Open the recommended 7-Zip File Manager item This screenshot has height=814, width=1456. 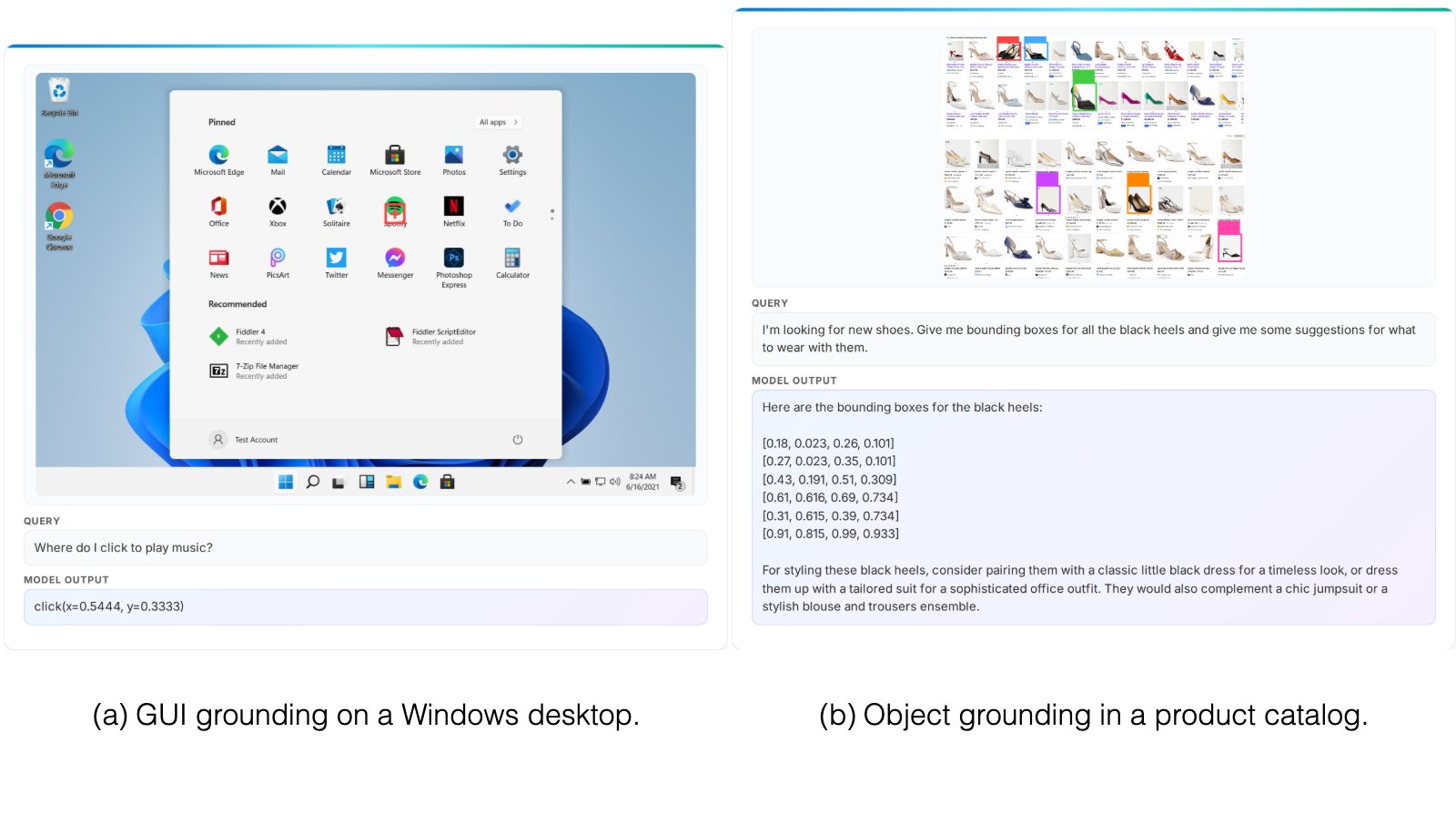(x=255, y=371)
